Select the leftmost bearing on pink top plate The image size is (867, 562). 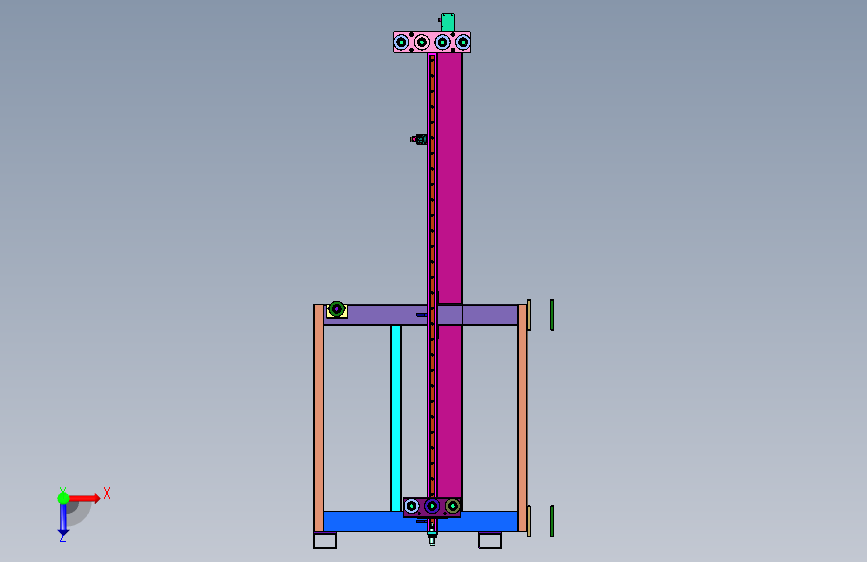tap(401, 42)
